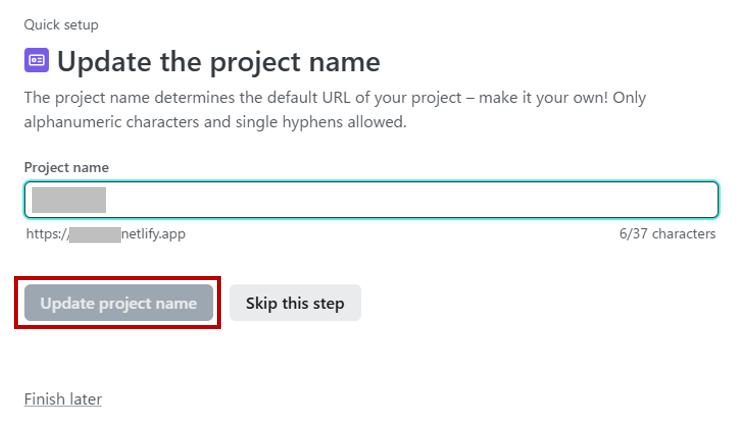The width and height of the screenshot is (743, 431).
Task: Click the Project name field label
Action: (x=66, y=167)
